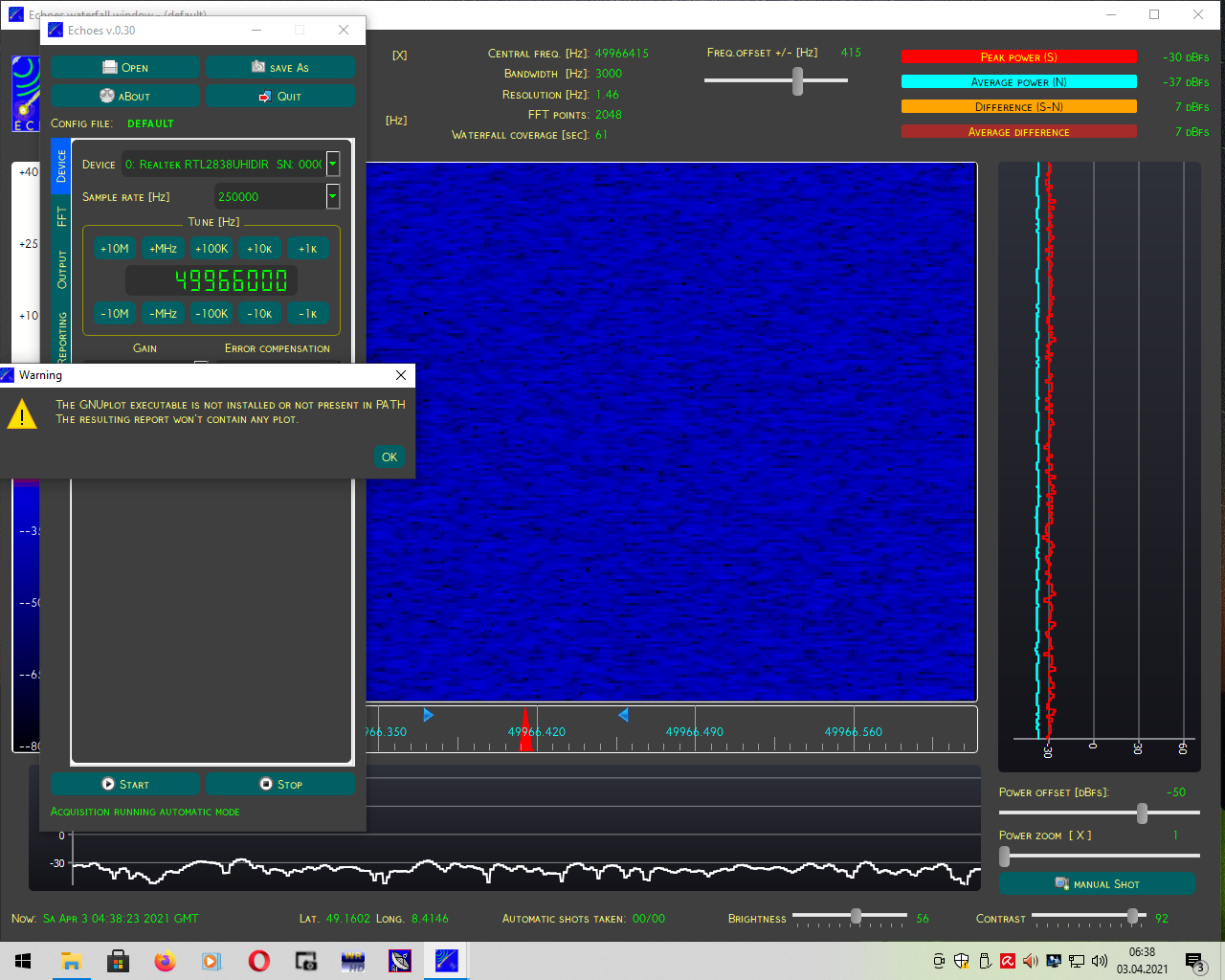Increase tune by +100K
This screenshot has height=980, width=1225.
[212, 248]
